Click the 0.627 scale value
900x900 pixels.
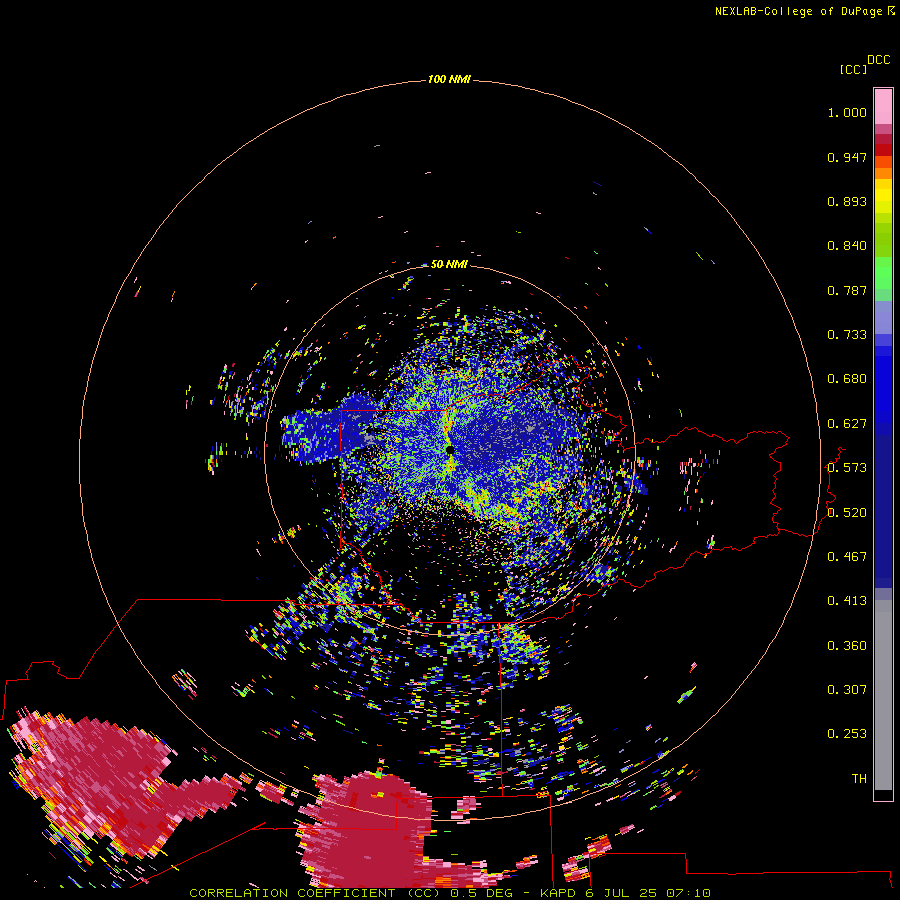[847, 424]
